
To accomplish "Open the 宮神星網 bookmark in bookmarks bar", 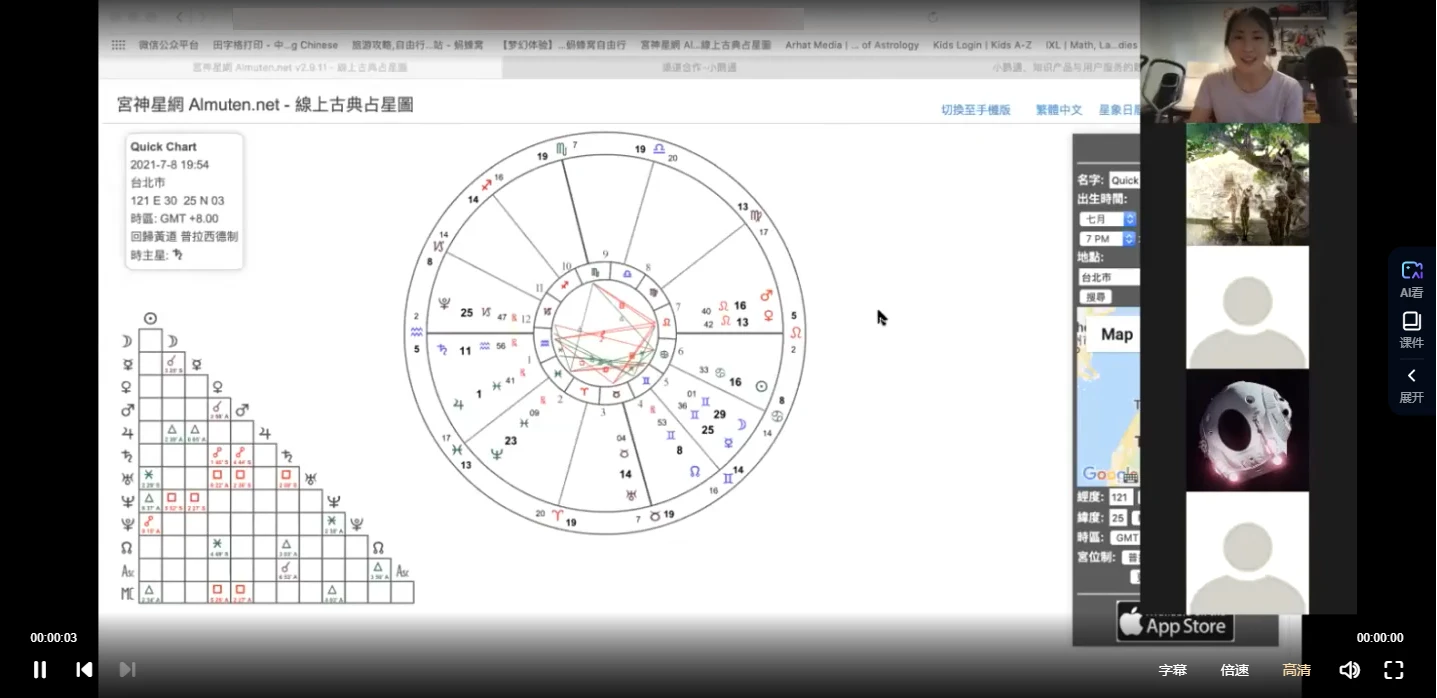I will pyautogui.click(x=705, y=45).
